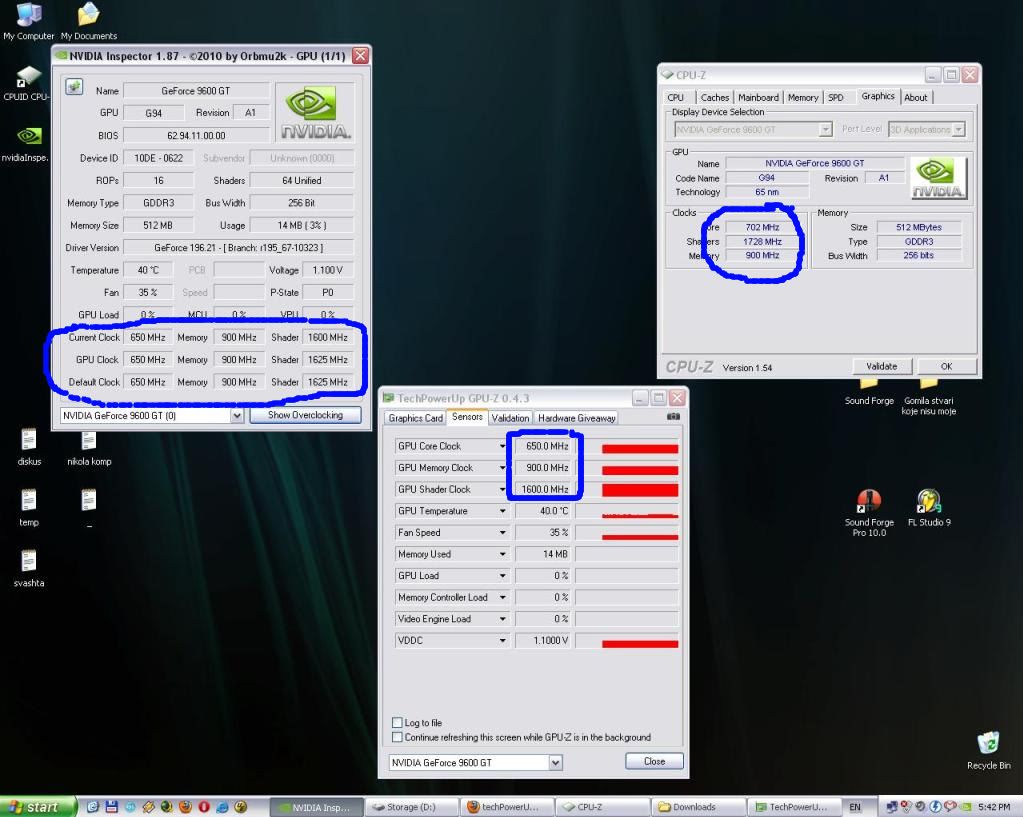
Task: Click the floppy disk quick launch icon
Action: coord(111,807)
